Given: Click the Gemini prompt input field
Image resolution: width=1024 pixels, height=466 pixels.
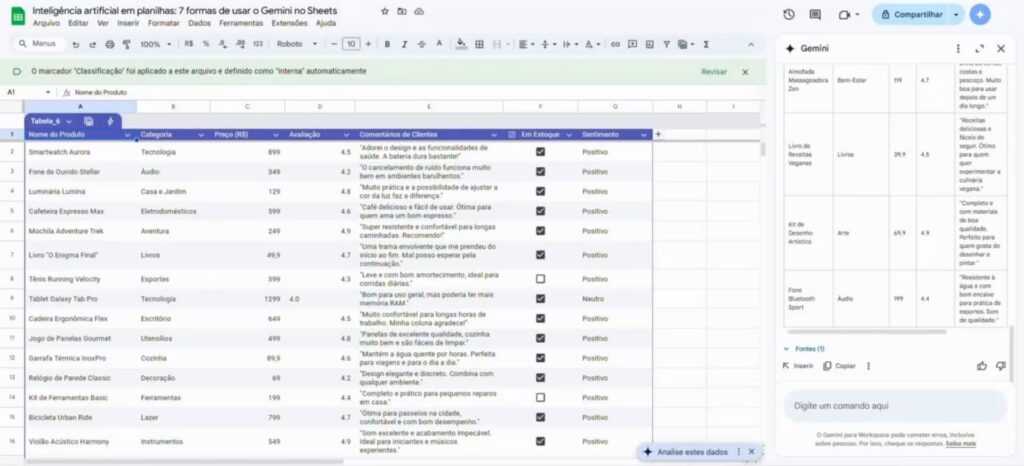Looking at the screenshot, I should click(x=895, y=406).
